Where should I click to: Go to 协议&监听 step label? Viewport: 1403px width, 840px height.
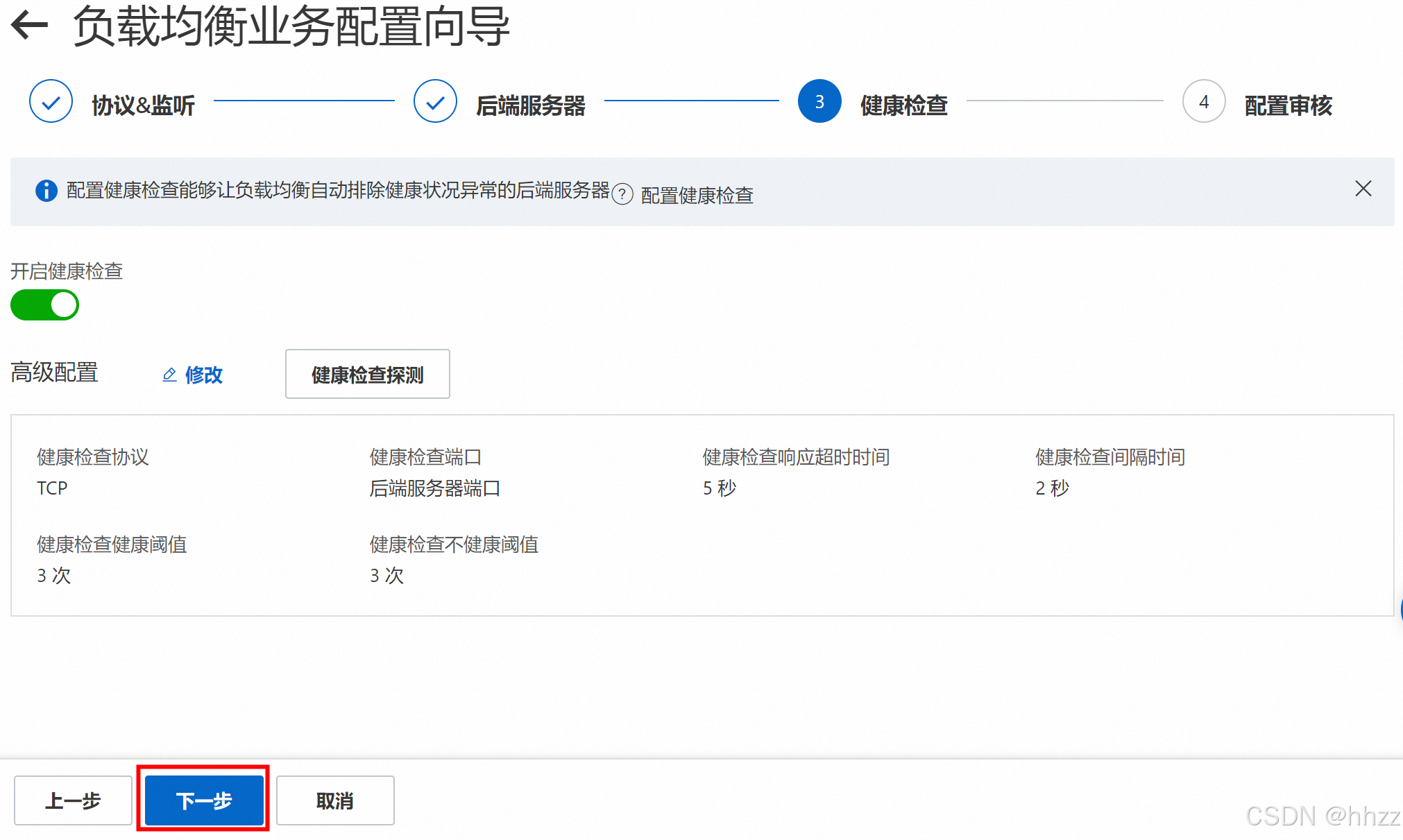[x=143, y=105]
